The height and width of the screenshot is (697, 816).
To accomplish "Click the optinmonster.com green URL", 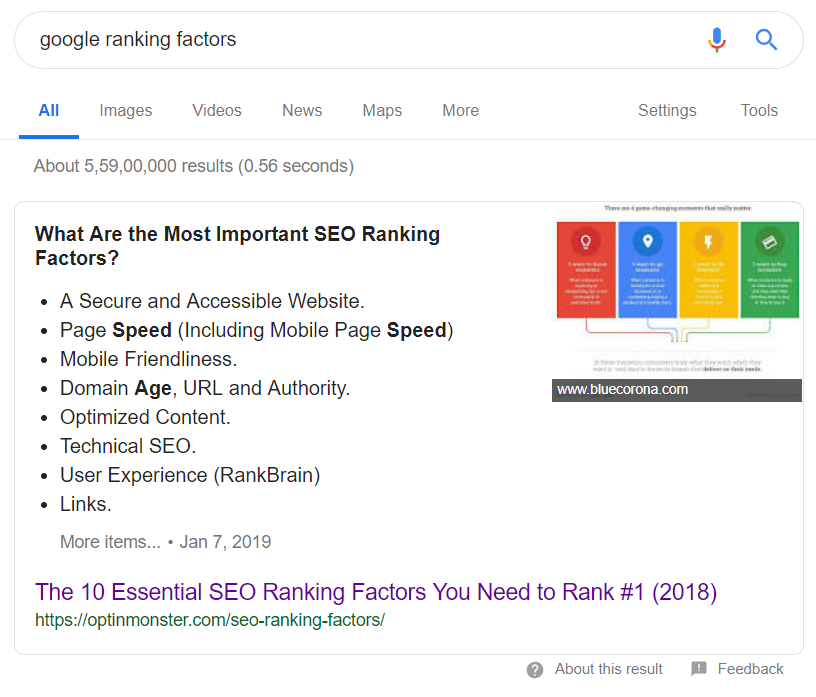I will tap(210, 620).
